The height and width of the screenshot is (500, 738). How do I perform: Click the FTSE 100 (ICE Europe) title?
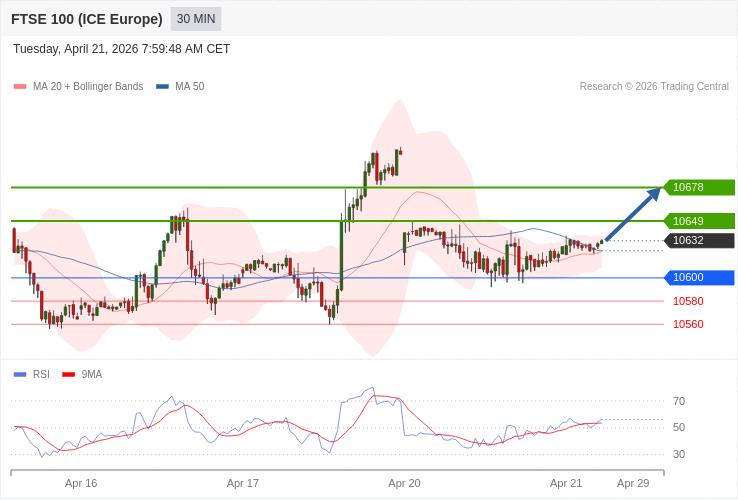click(87, 19)
